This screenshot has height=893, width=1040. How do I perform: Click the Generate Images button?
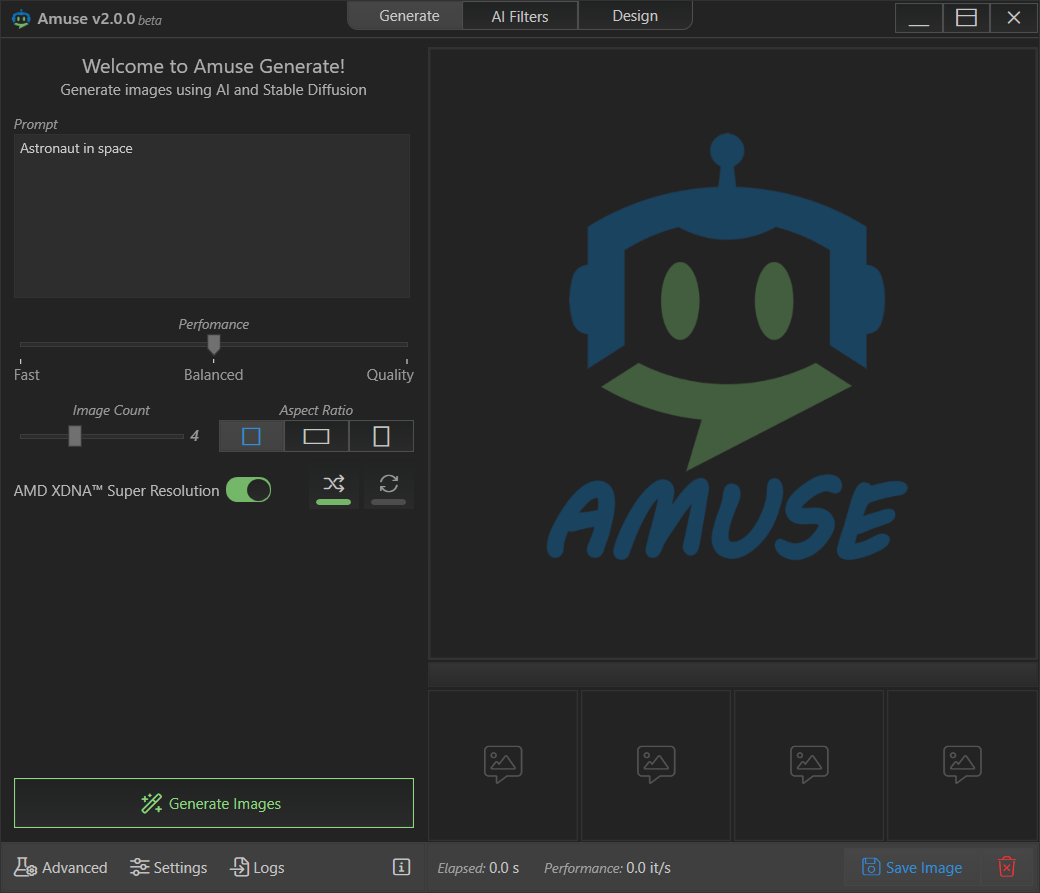pyautogui.click(x=213, y=803)
